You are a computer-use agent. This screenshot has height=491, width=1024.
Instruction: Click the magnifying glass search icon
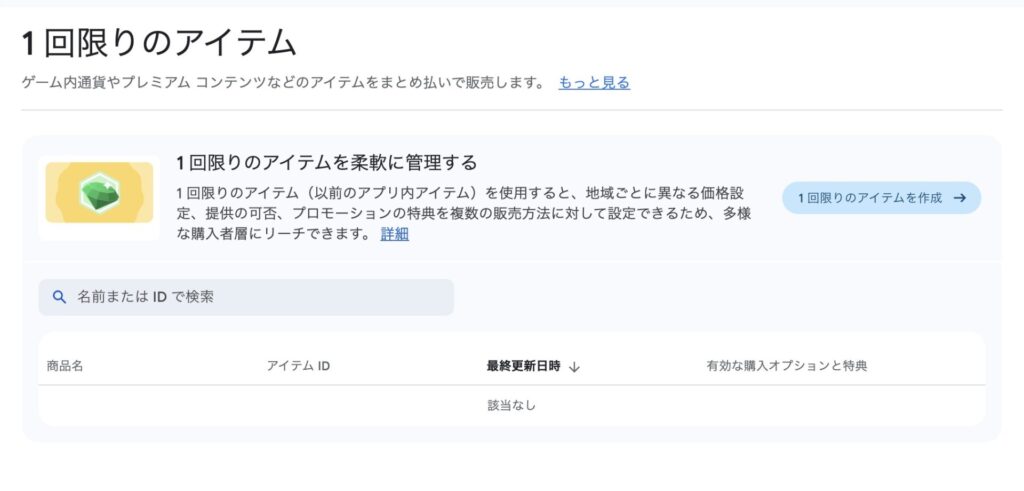[59, 297]
